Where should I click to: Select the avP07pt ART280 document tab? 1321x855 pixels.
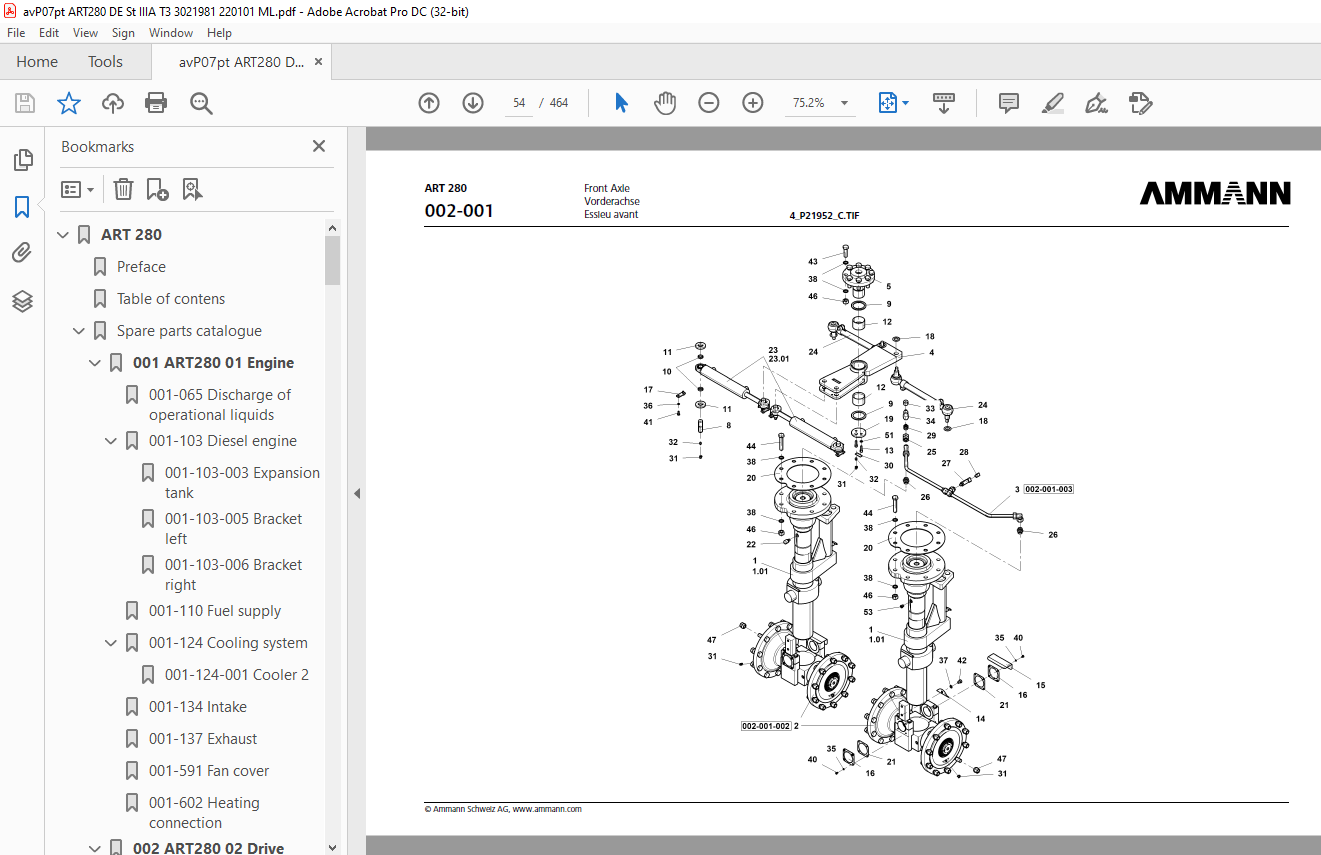[x=242, y=62]
